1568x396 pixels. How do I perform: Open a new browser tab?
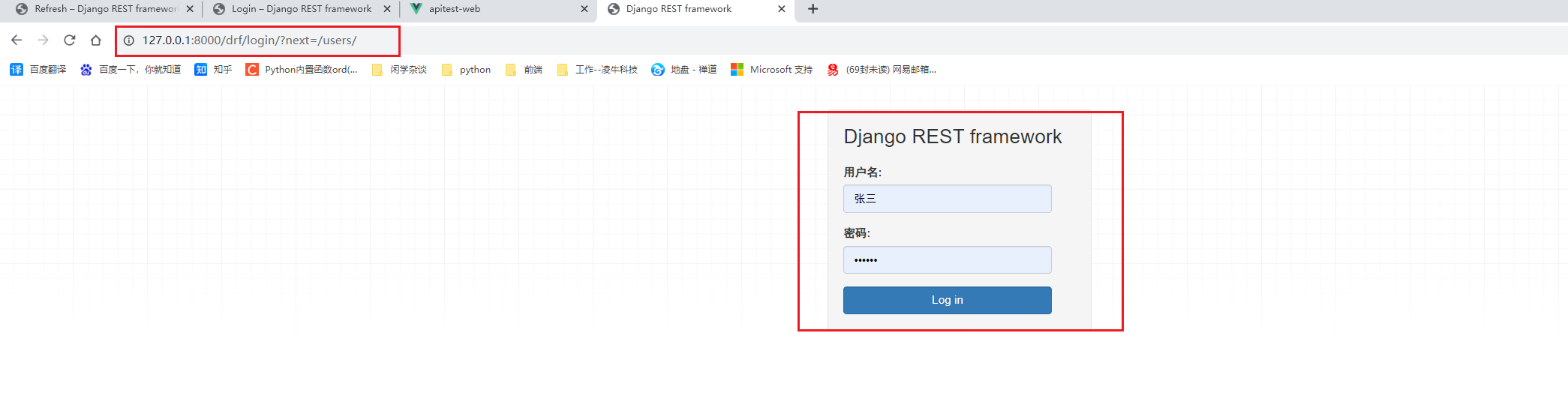[x=813, y=9]
